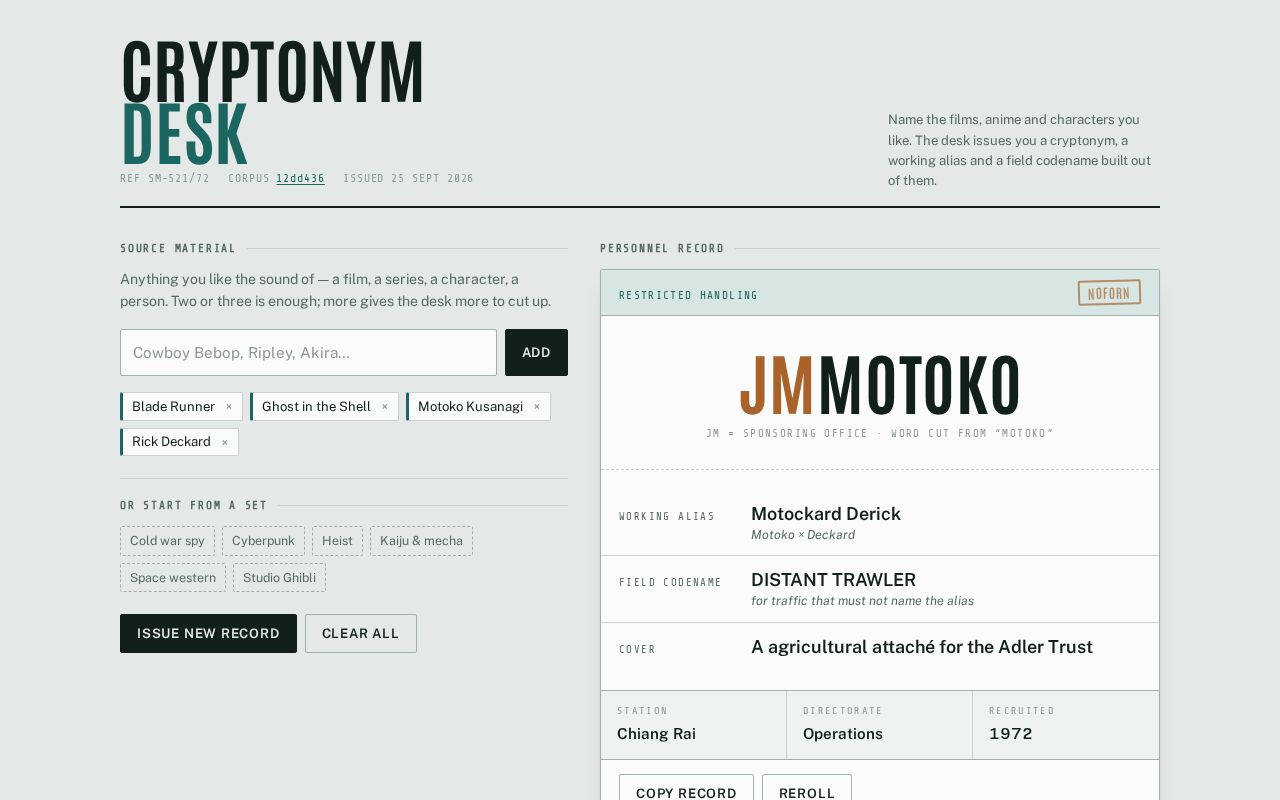The width and height of the screenshot is (1280, 800).
Task: Remove the Ghost in the Shell tag
Action: tap(384, 407)
